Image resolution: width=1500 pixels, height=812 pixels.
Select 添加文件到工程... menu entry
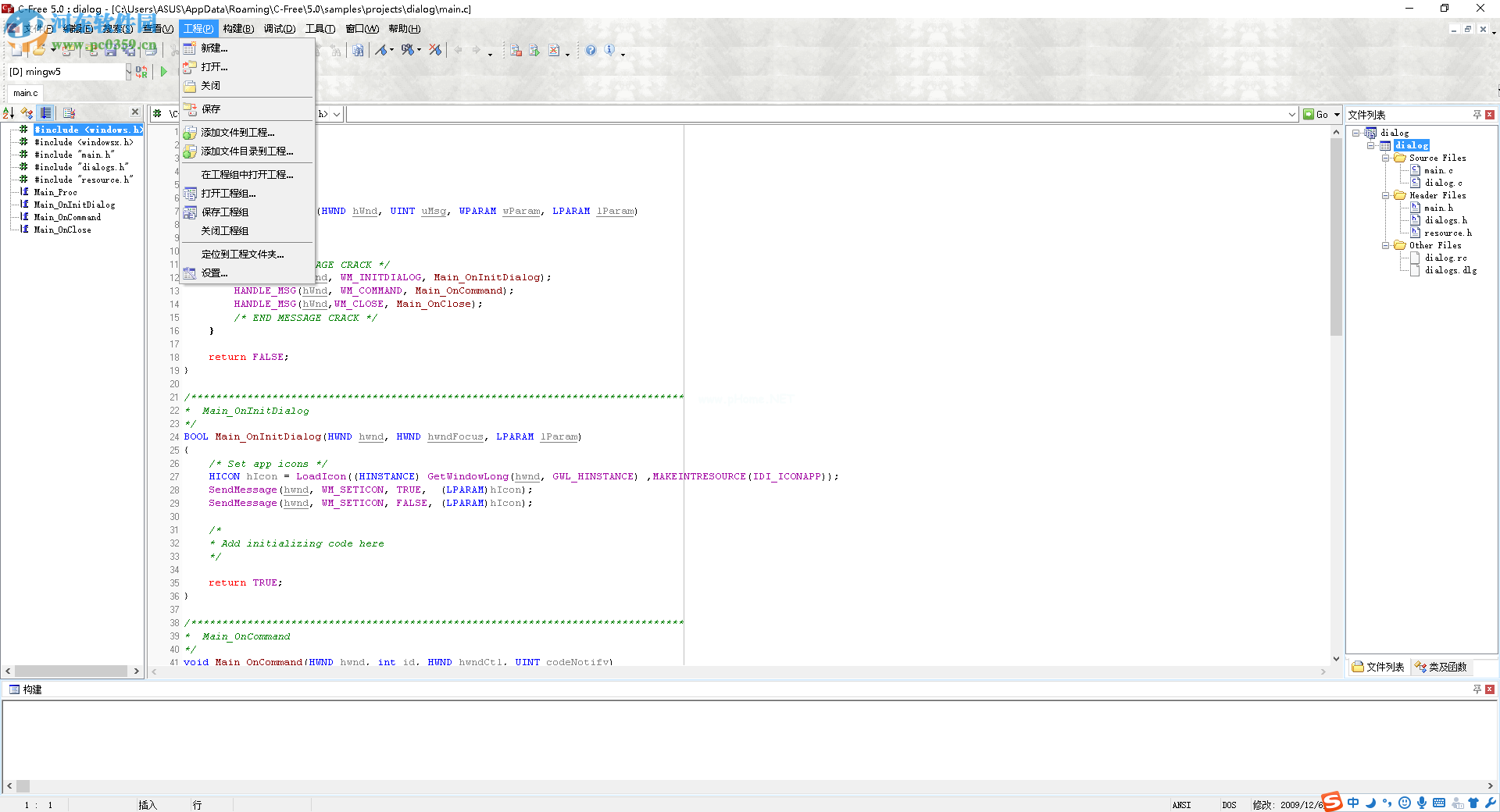tap(237, 133)
